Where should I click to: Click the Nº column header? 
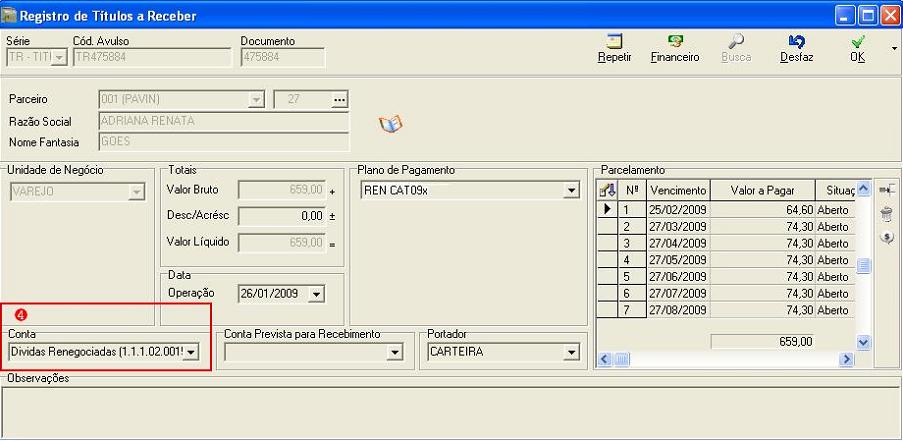(632, 190)
